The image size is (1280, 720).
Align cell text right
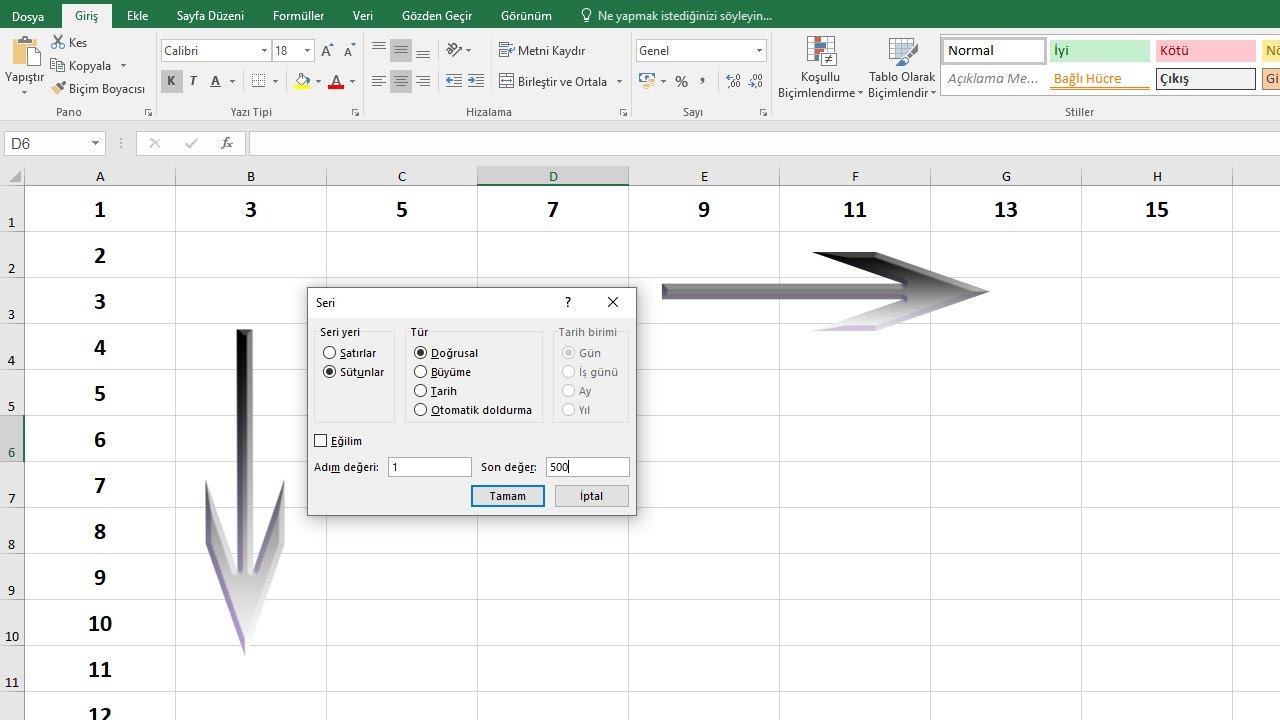tap(423, 82)
